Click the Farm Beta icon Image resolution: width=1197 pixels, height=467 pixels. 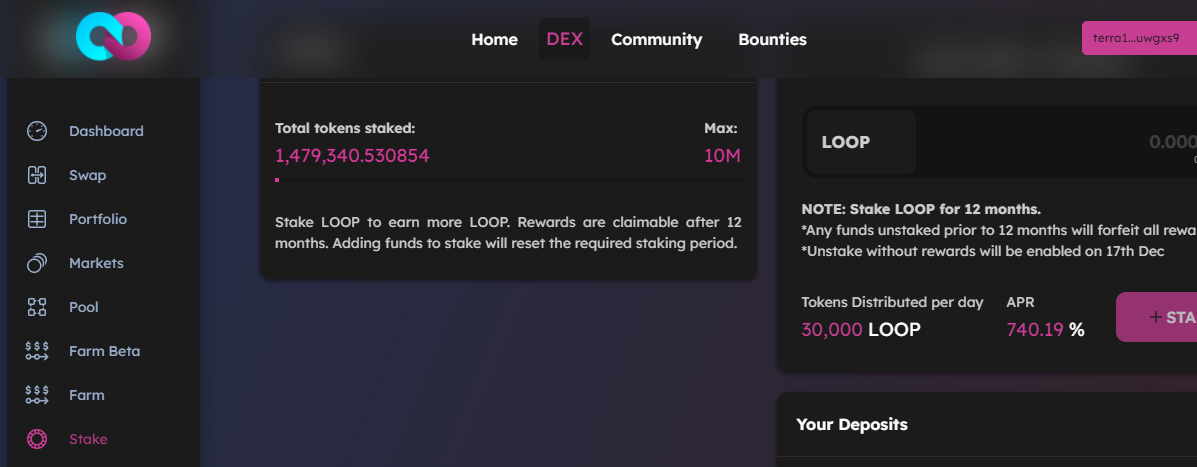click(x=37, y=351)
